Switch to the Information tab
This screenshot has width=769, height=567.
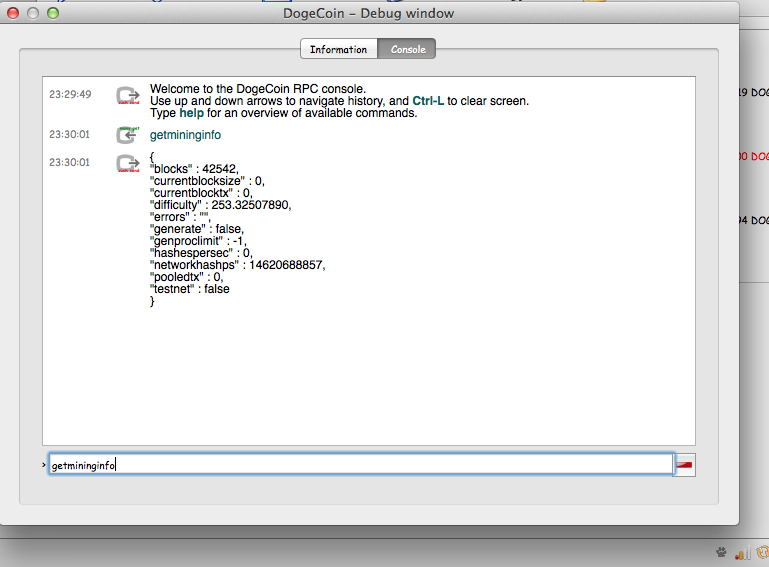coord(339,49)
